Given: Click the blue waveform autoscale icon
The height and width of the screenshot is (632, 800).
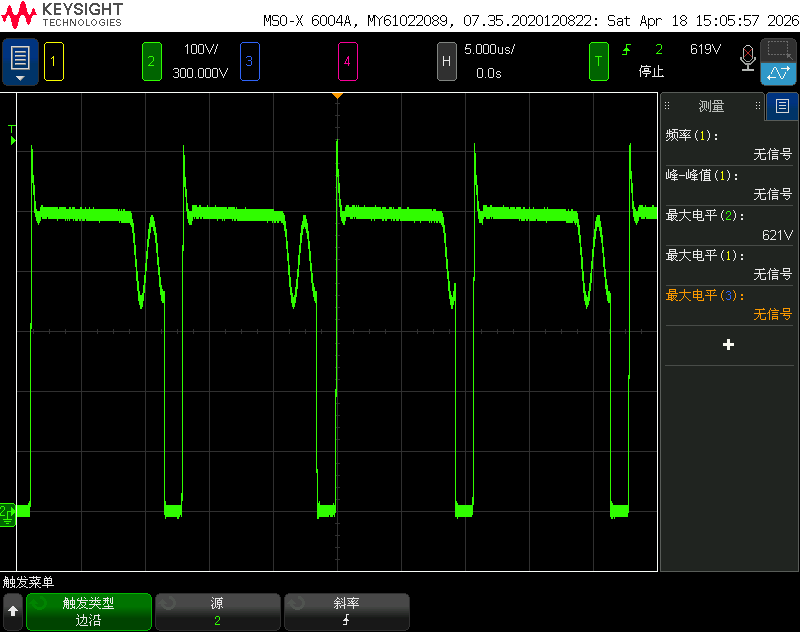Looking at the screenshot, I should [779, 73].
